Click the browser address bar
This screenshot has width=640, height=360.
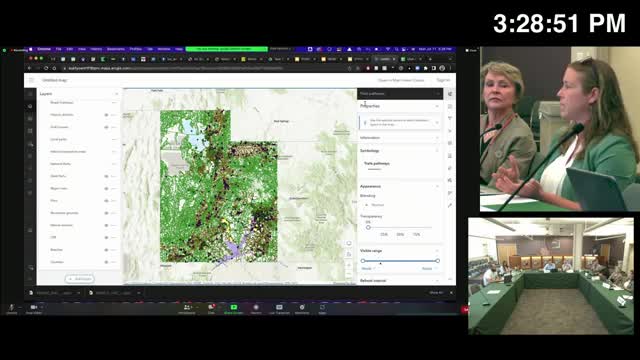[204, 68]
